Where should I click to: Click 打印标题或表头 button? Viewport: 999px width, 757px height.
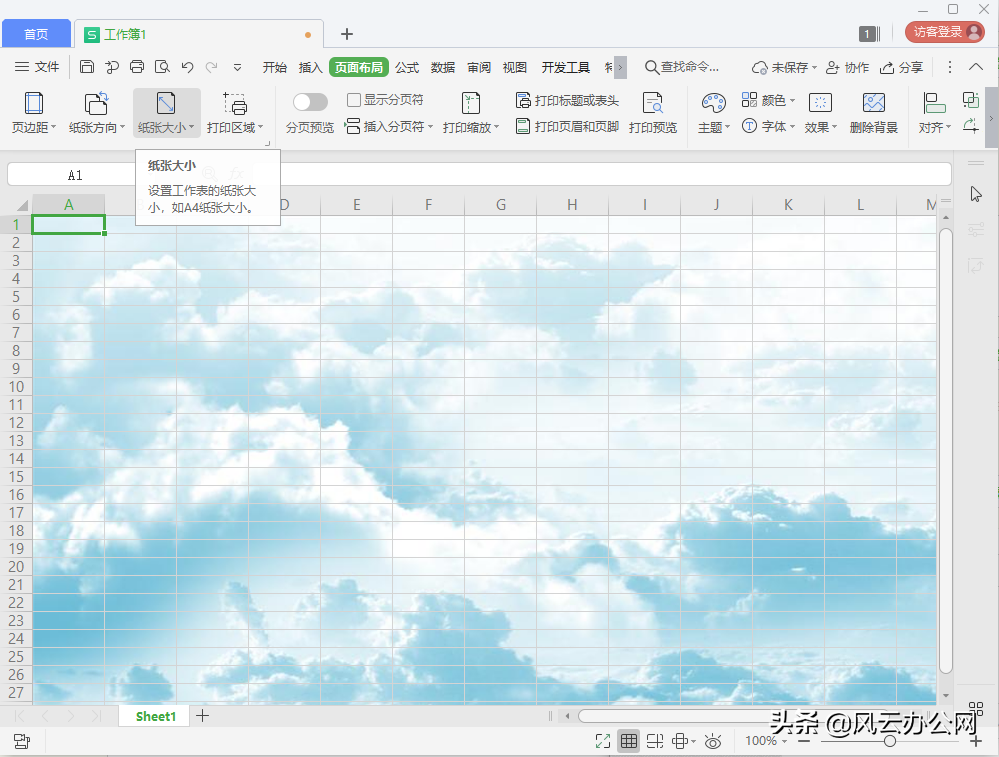(x=567, y=101)
